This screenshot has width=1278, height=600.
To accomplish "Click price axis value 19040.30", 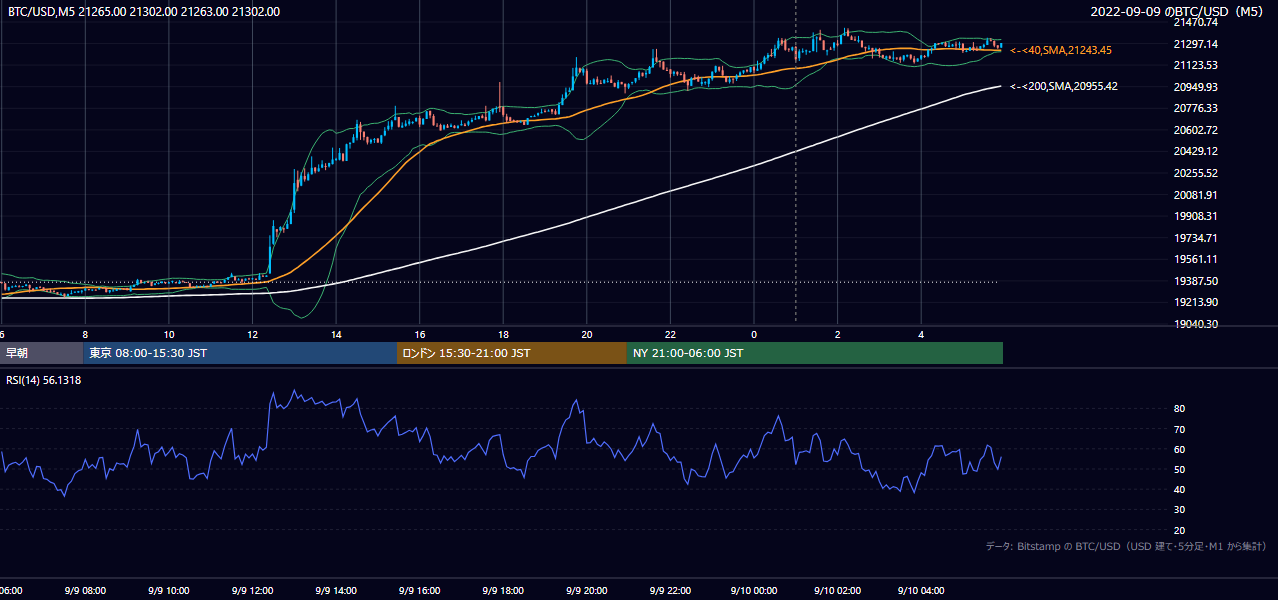I will 1195,324.
